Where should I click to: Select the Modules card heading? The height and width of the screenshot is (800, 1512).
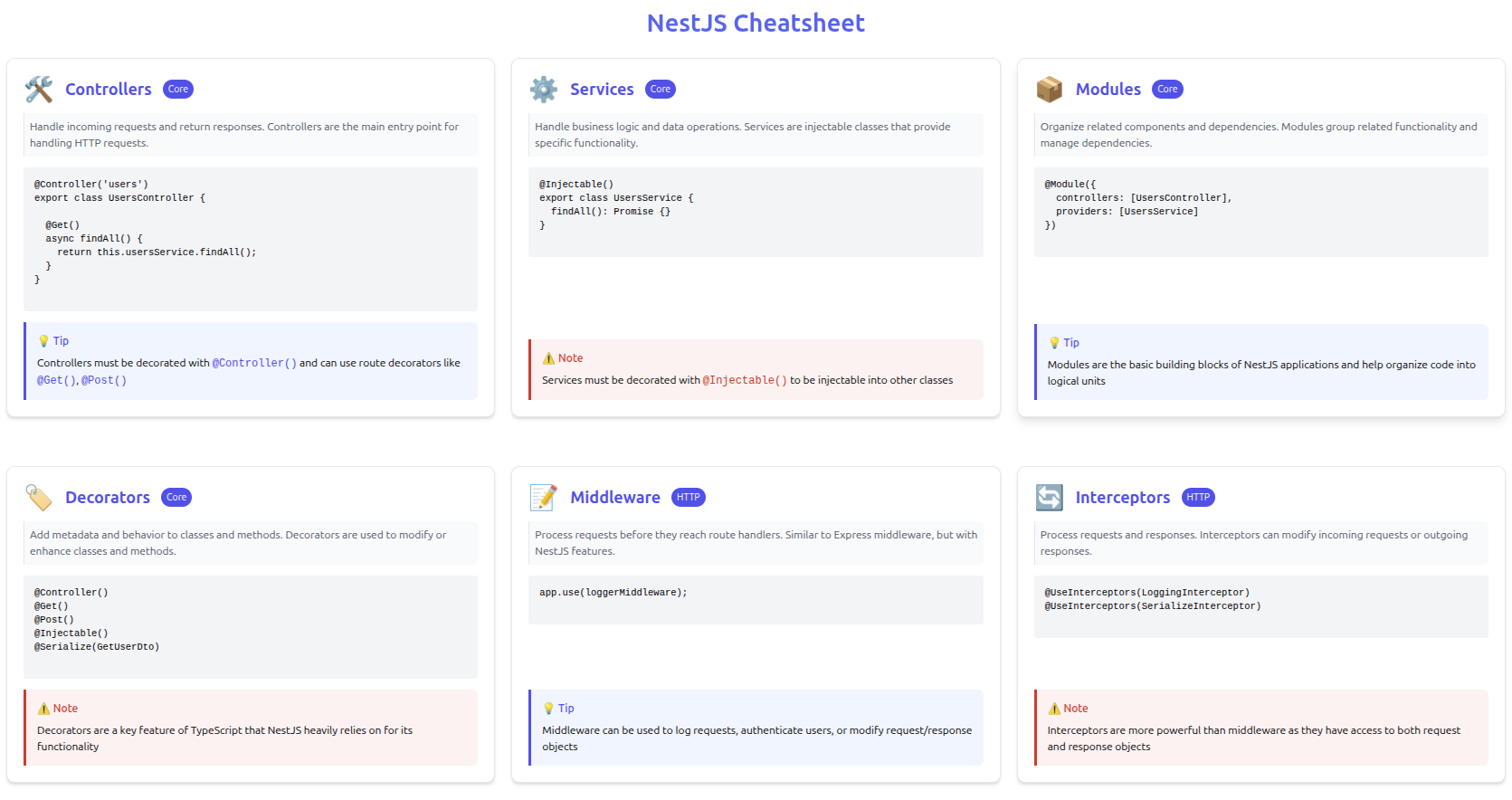[x=1108, y=89]
